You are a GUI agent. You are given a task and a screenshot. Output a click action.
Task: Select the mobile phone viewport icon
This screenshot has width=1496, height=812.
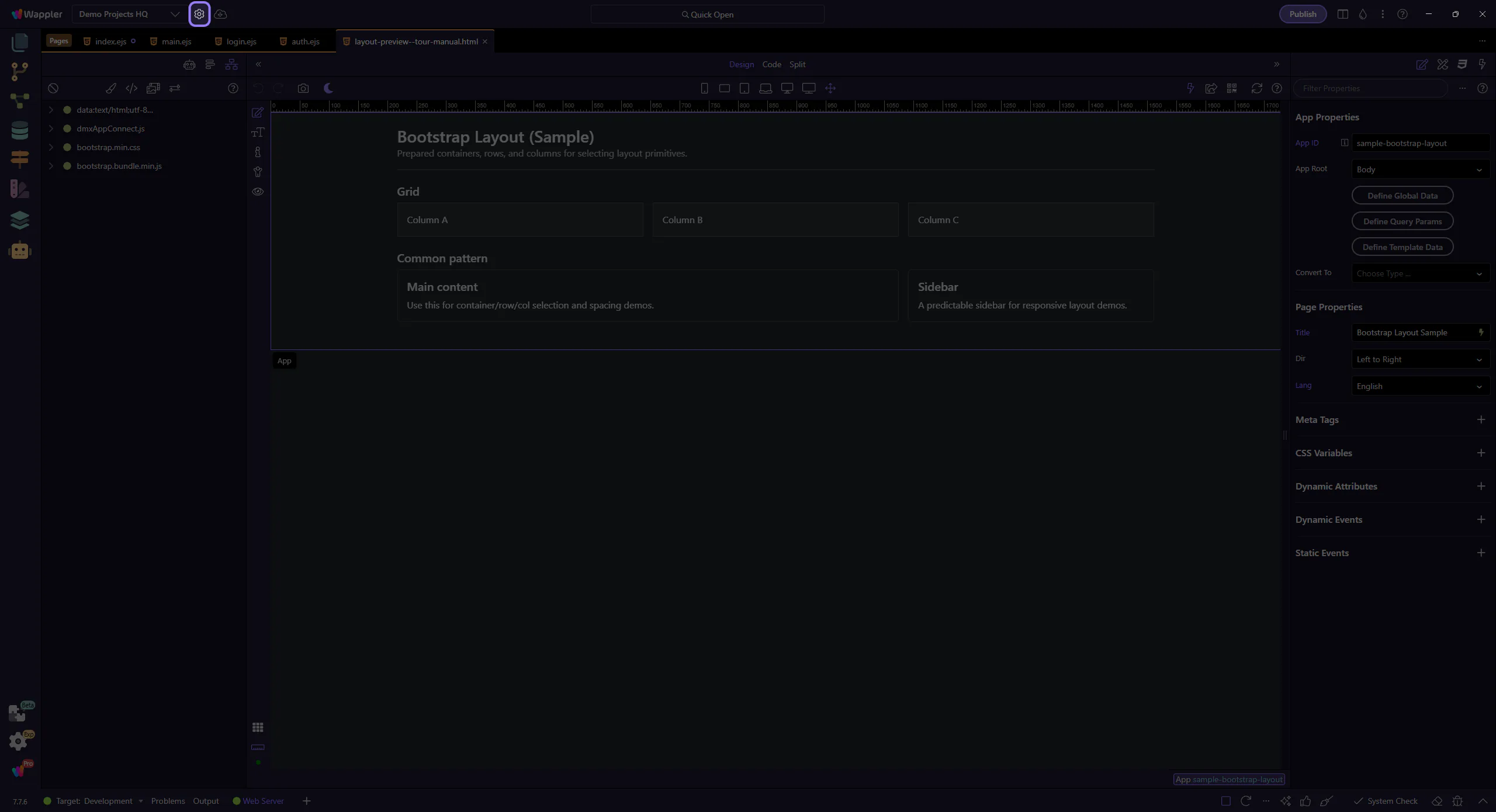coord(704,88)
